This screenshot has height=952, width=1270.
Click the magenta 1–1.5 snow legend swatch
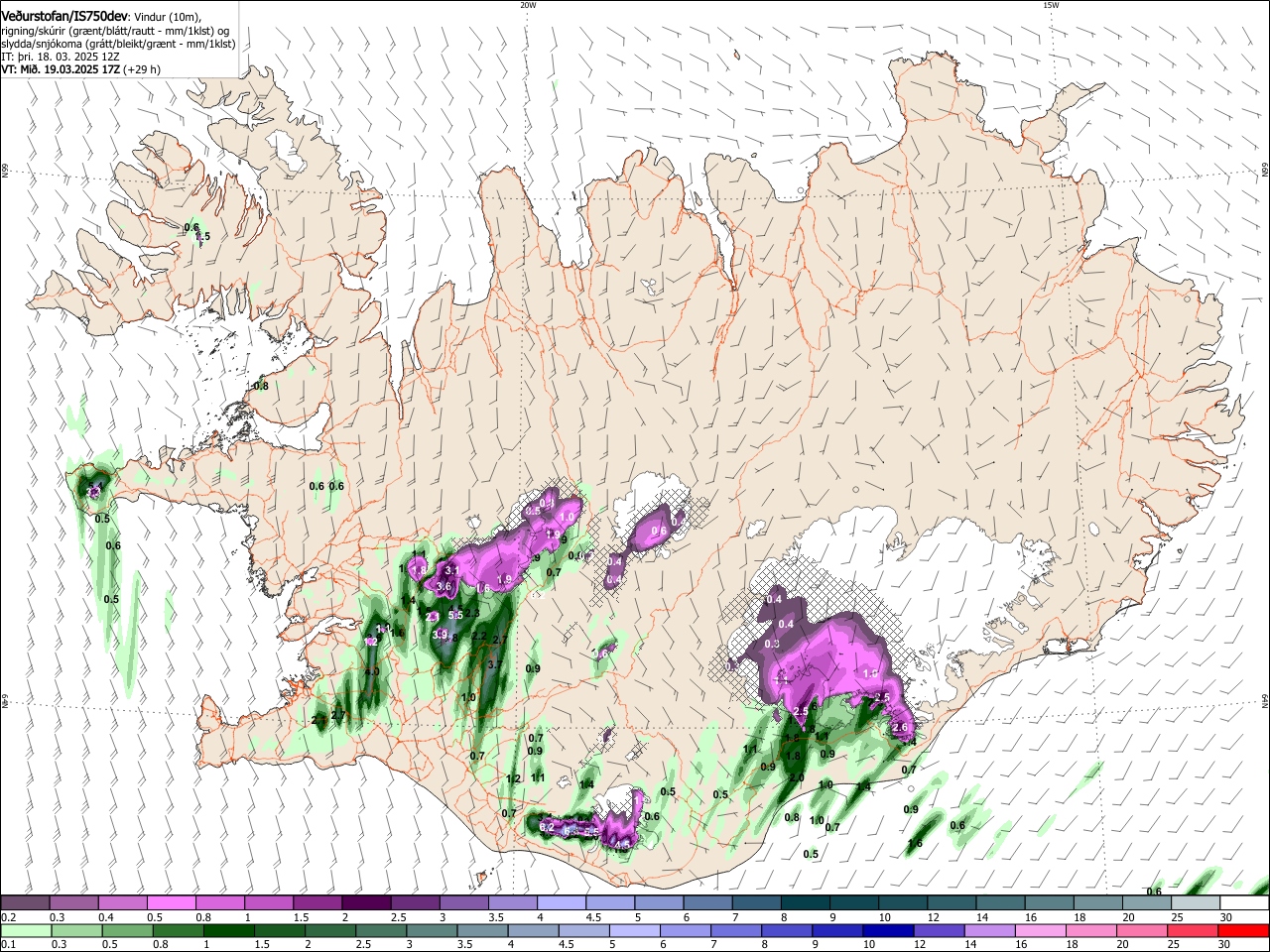[269, 903]
